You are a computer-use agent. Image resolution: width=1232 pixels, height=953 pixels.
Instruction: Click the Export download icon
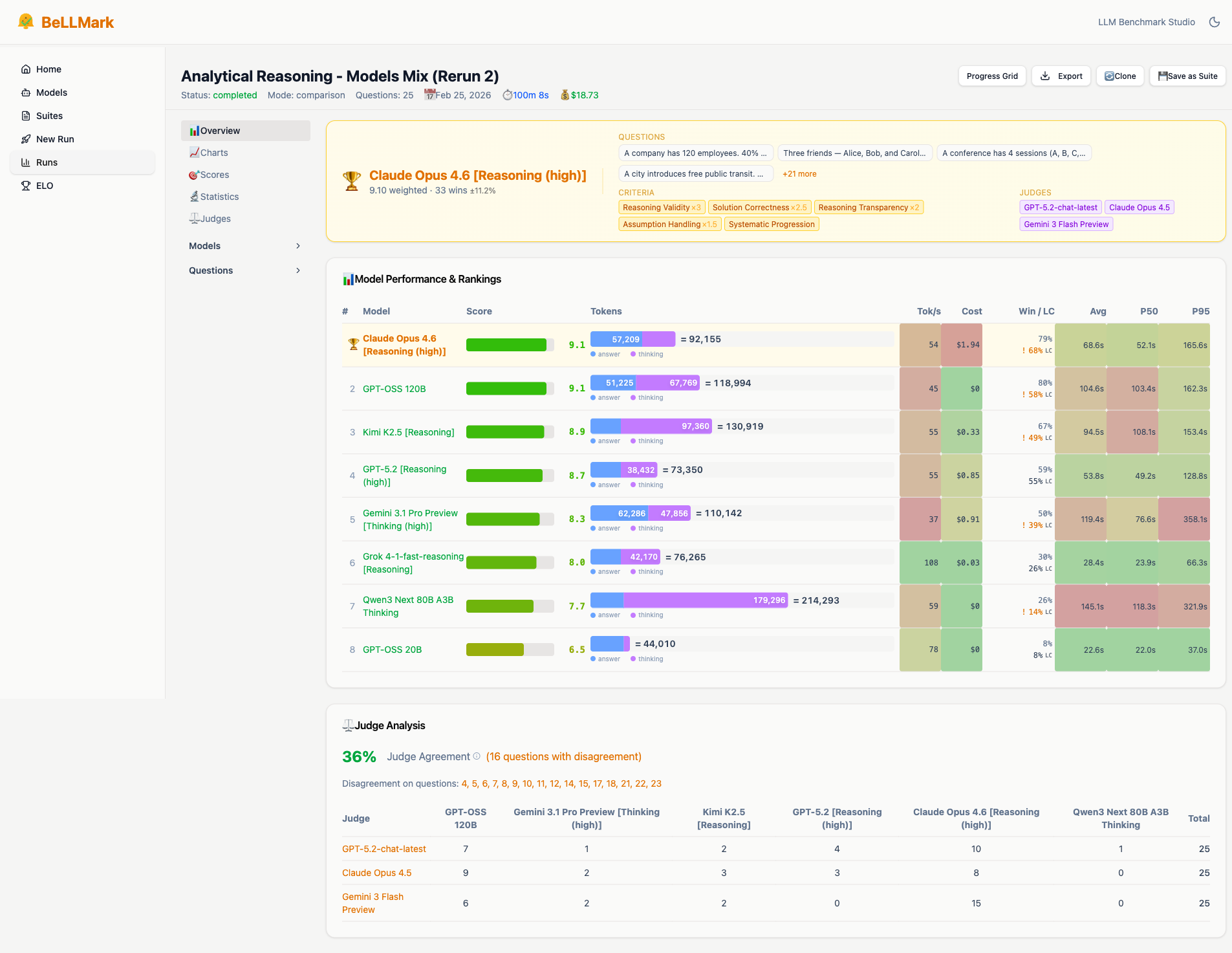pos(1044,76)
